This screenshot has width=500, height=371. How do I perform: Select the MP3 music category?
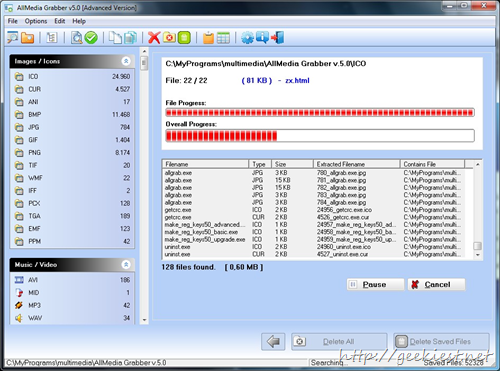(x=72, y=305)
